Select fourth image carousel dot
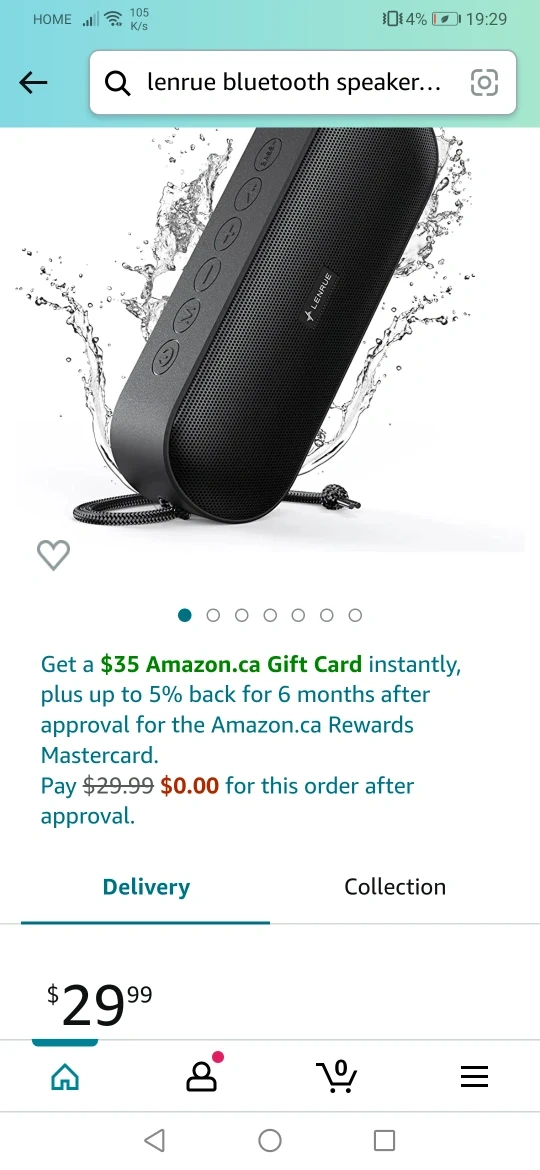This screenshot has height=1170, width=540. tap(270, 615)
